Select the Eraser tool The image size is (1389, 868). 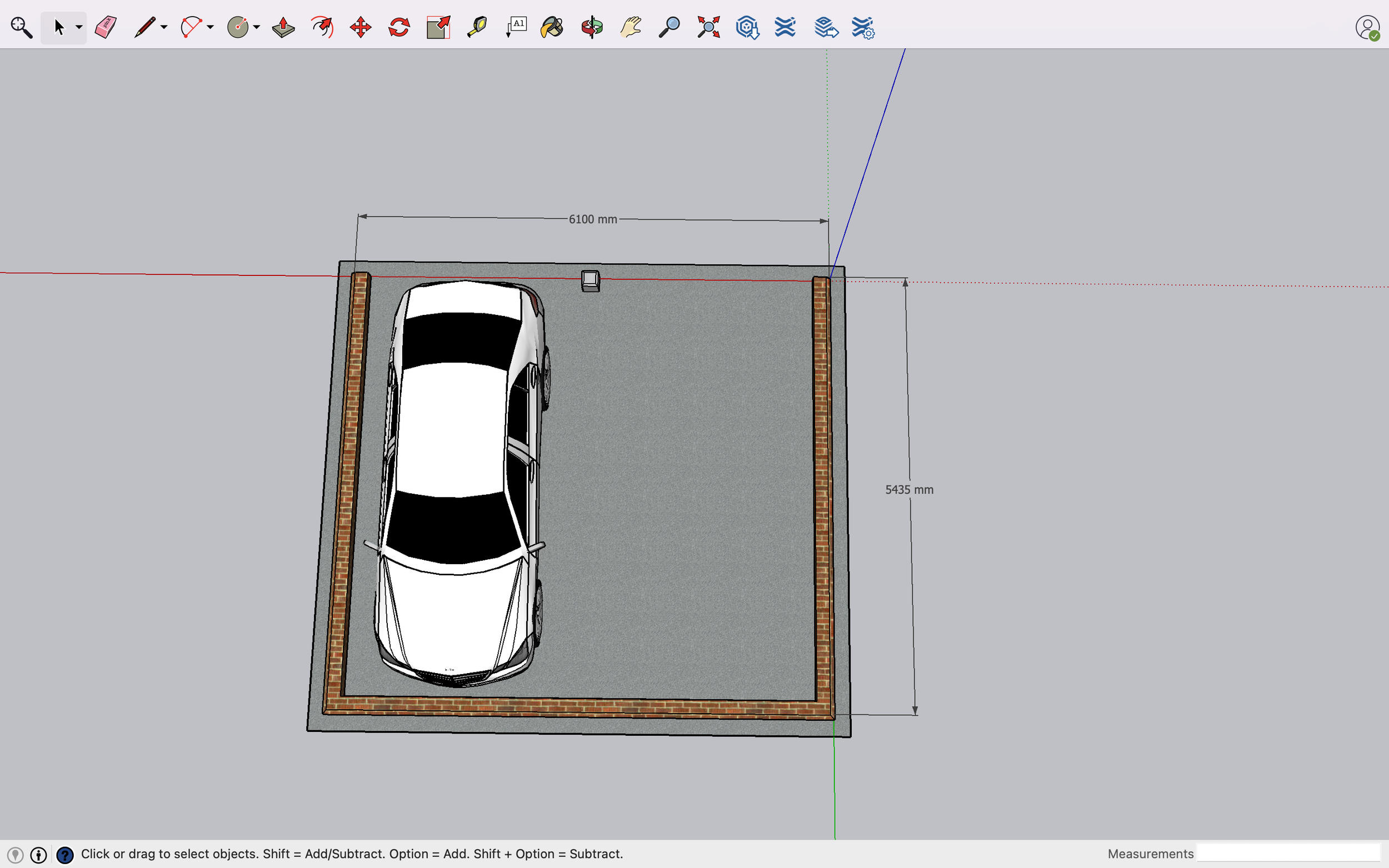tap(106, 27)
